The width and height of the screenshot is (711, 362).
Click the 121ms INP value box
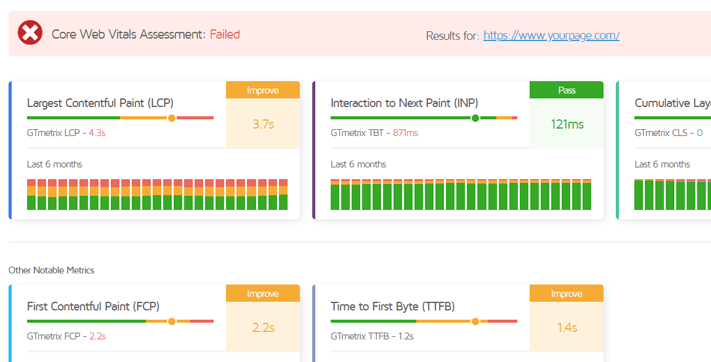point(566,123)
